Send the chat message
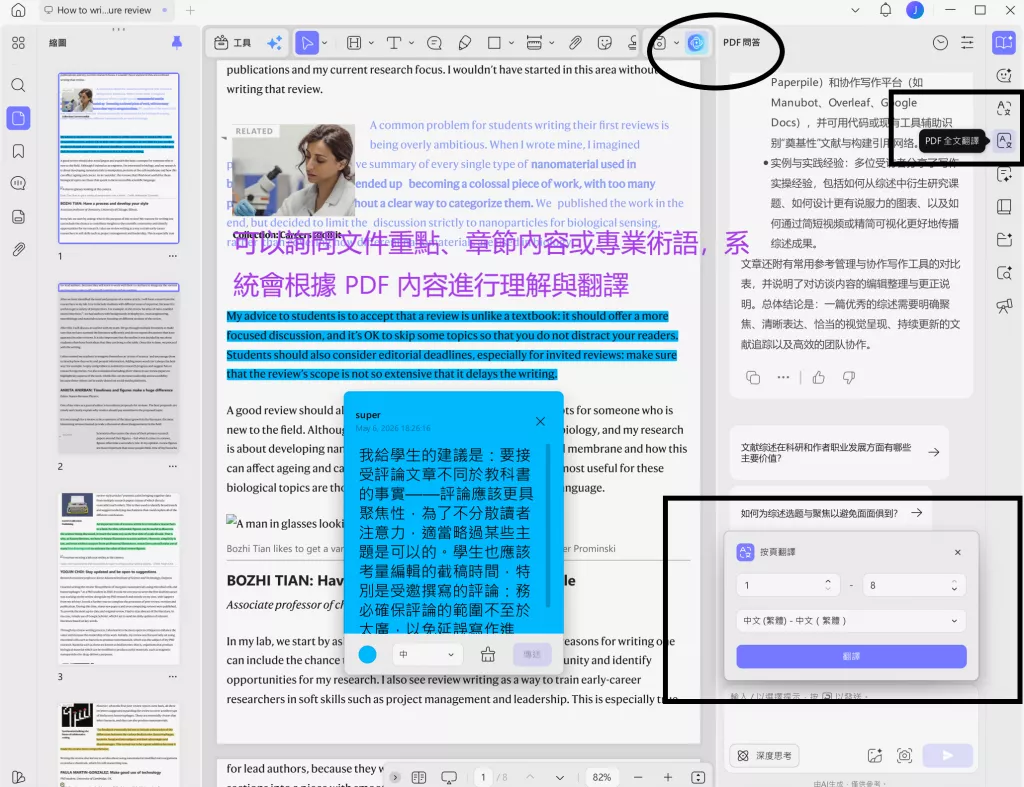 point(948,756)
